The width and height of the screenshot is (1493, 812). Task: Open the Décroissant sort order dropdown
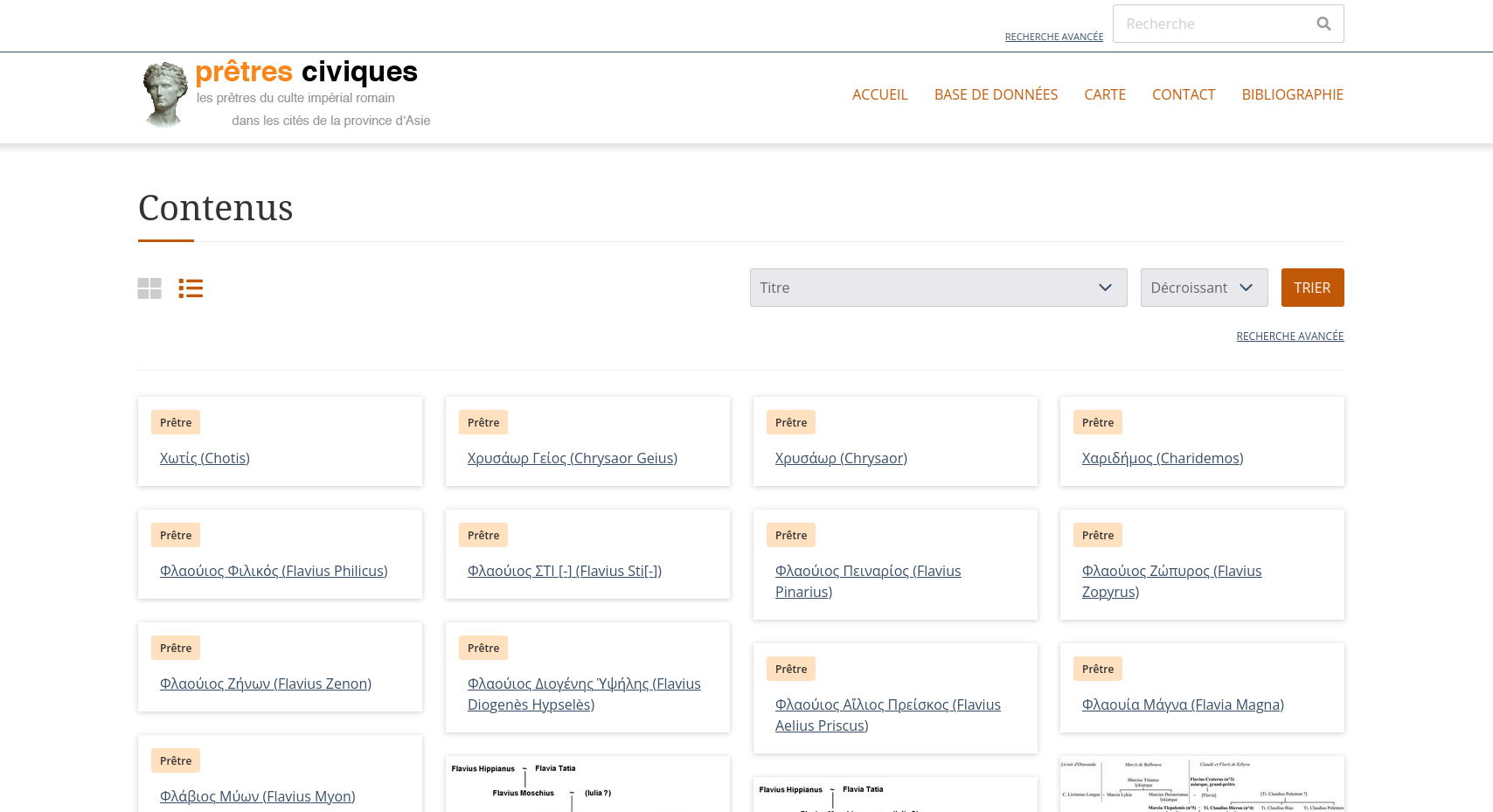click(1203, 288)
